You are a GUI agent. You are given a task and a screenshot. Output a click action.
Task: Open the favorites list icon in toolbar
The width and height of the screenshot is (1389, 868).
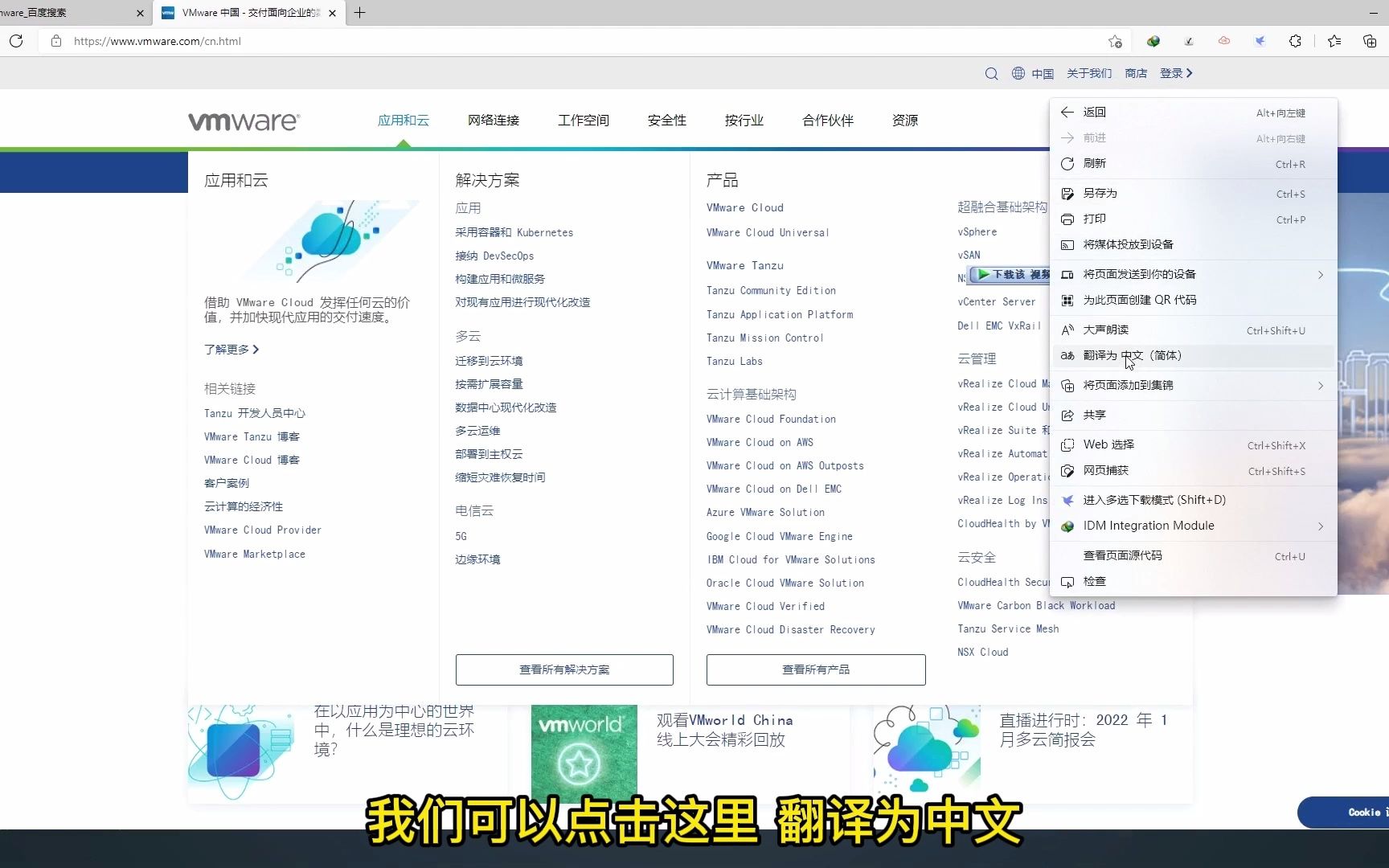point(1334,41)
